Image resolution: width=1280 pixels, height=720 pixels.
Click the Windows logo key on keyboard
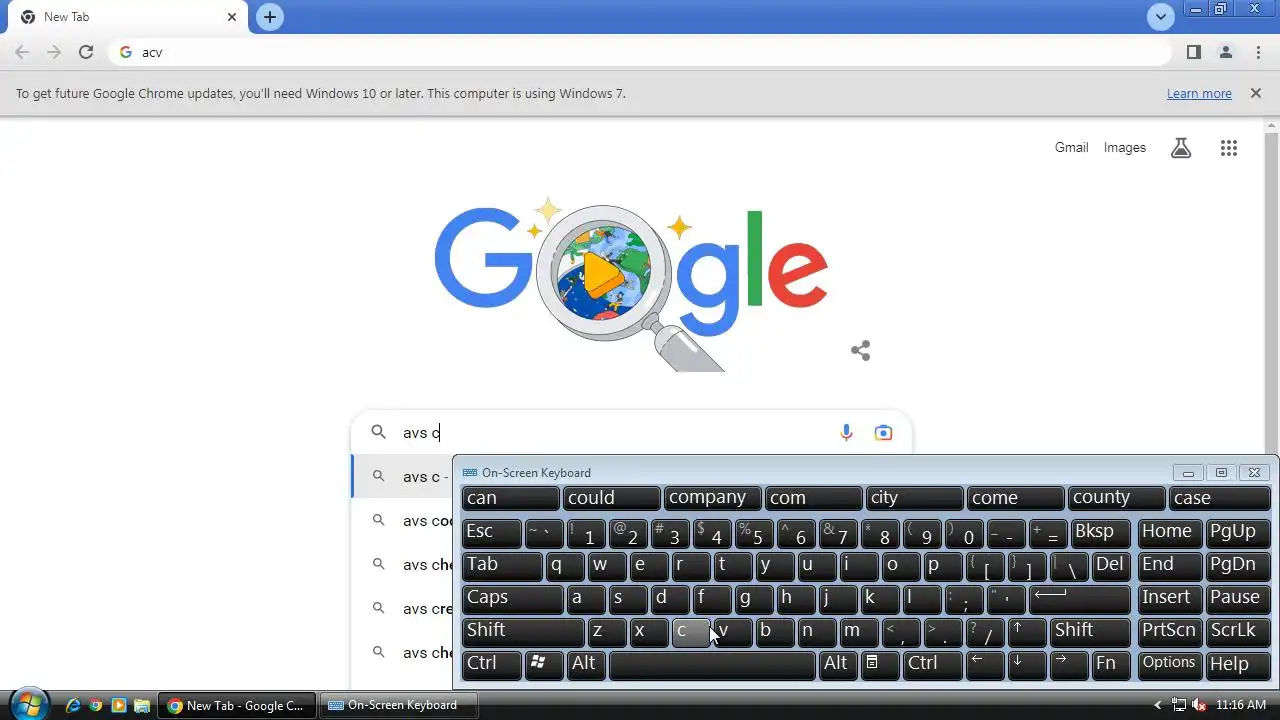544,664
